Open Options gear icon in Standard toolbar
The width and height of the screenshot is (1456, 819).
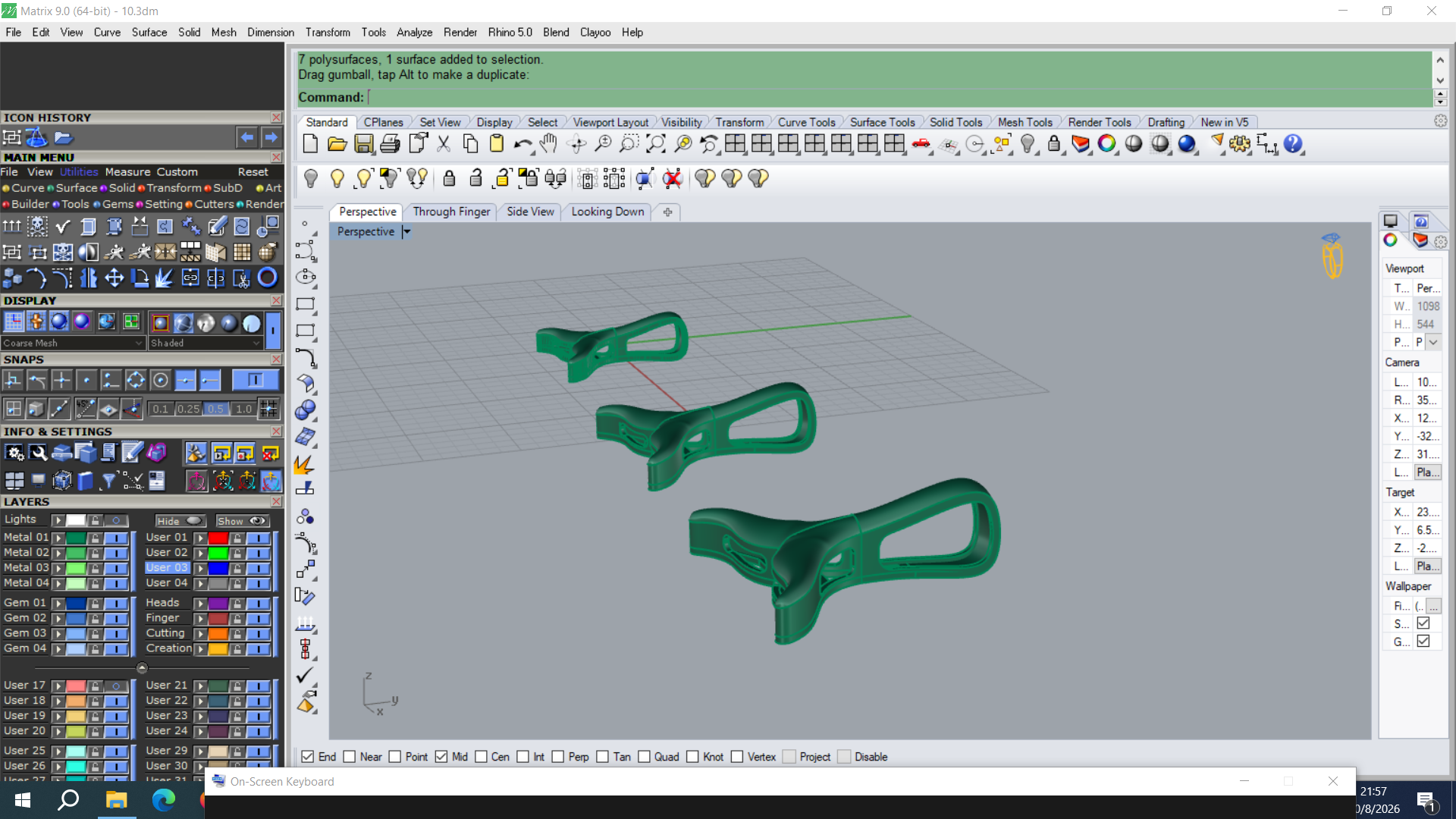[x=1240, y=144]
